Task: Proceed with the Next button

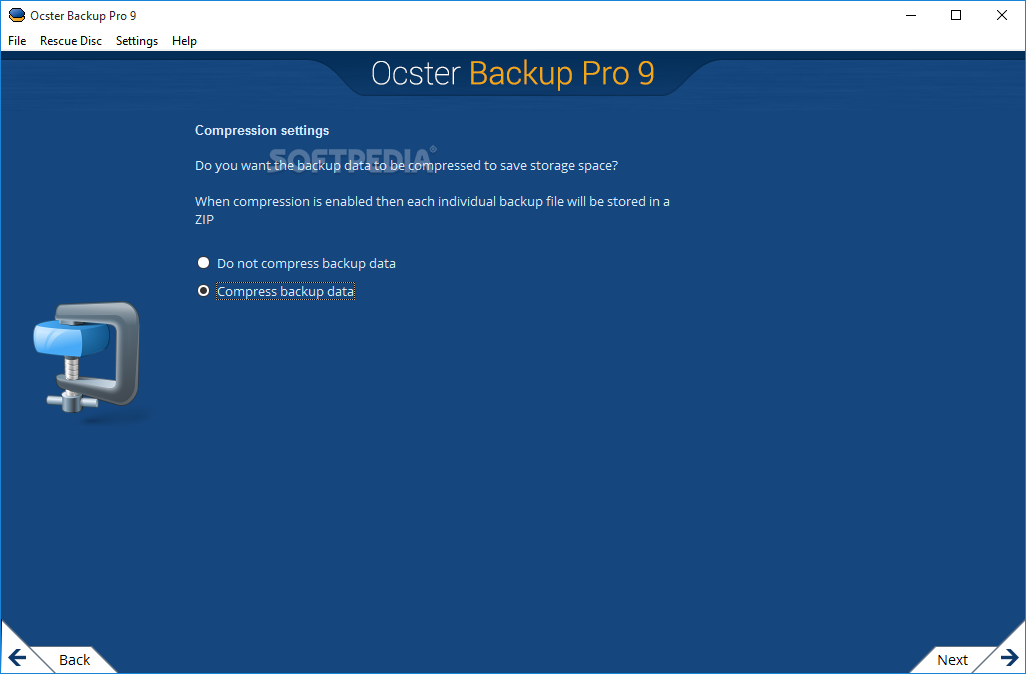Action: [952, 660]
